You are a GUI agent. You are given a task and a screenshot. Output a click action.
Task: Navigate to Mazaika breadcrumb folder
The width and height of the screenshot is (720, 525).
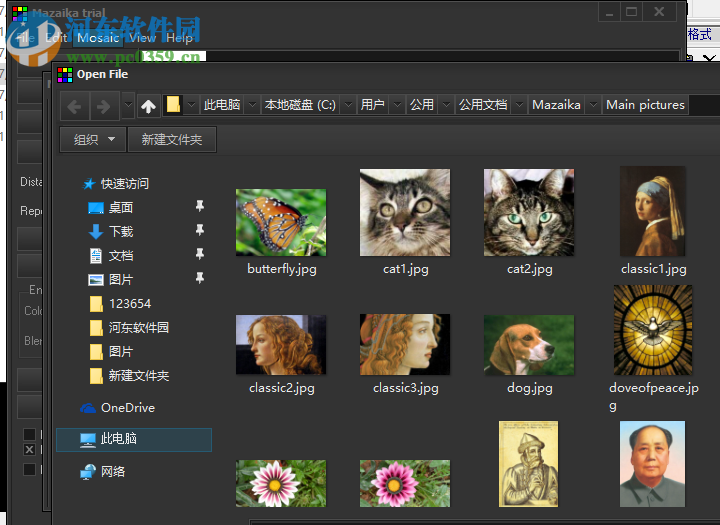[x=556, y=105]
